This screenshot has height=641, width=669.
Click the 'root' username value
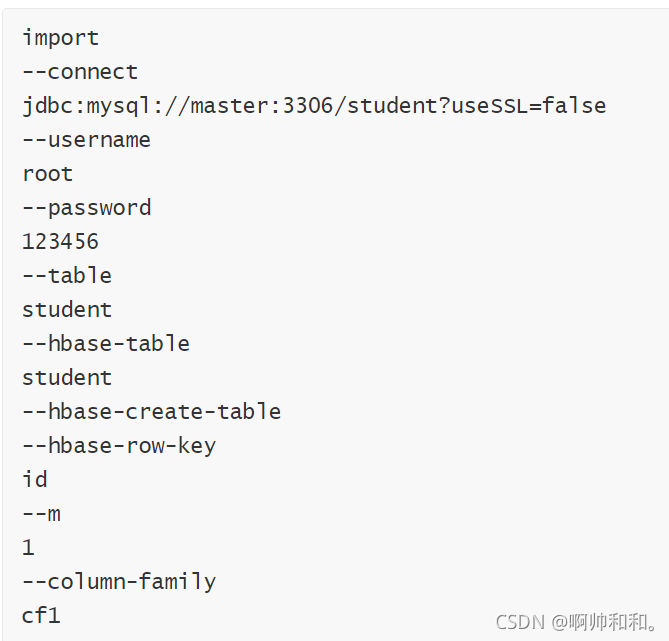[x=48, y=174]
